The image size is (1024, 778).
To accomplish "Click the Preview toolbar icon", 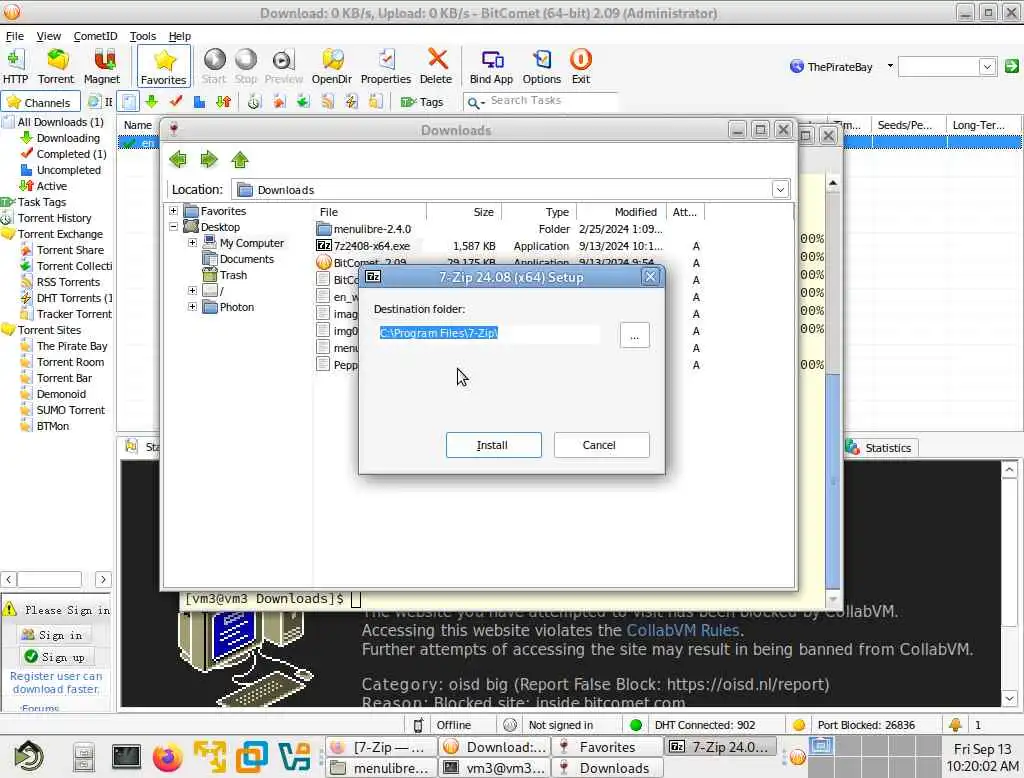I will tap(283, 67).
